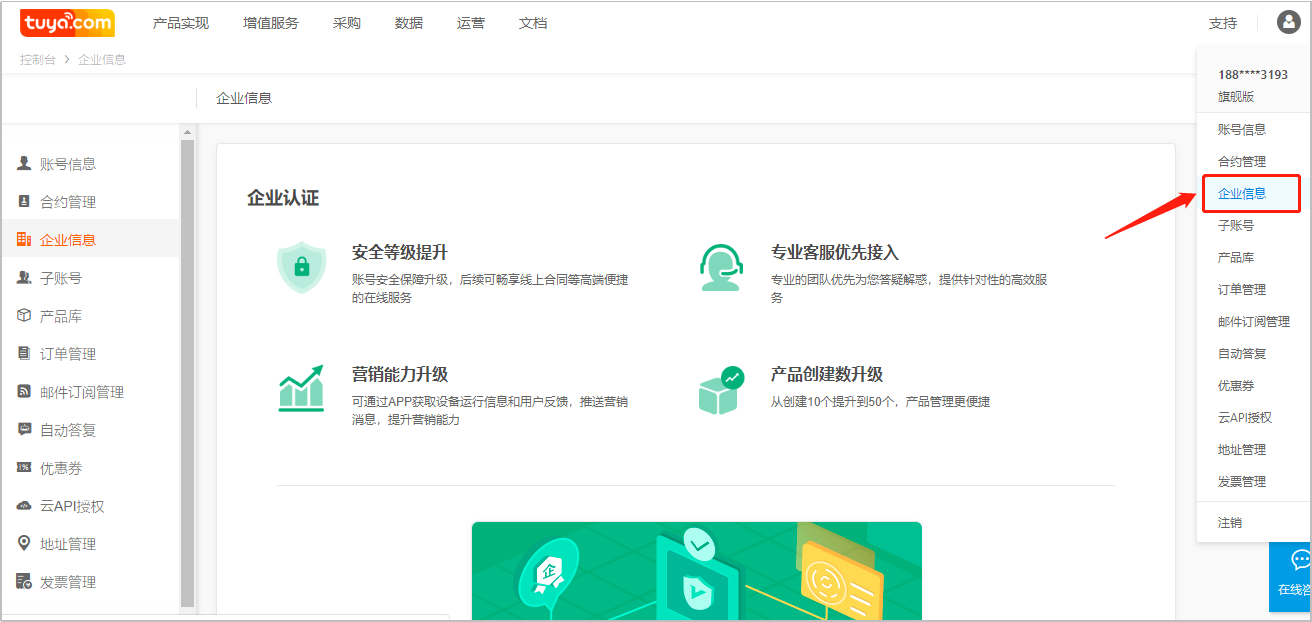
Task: Click the 控制台 breadcrumb link
Action: click(x=38, y=59)
